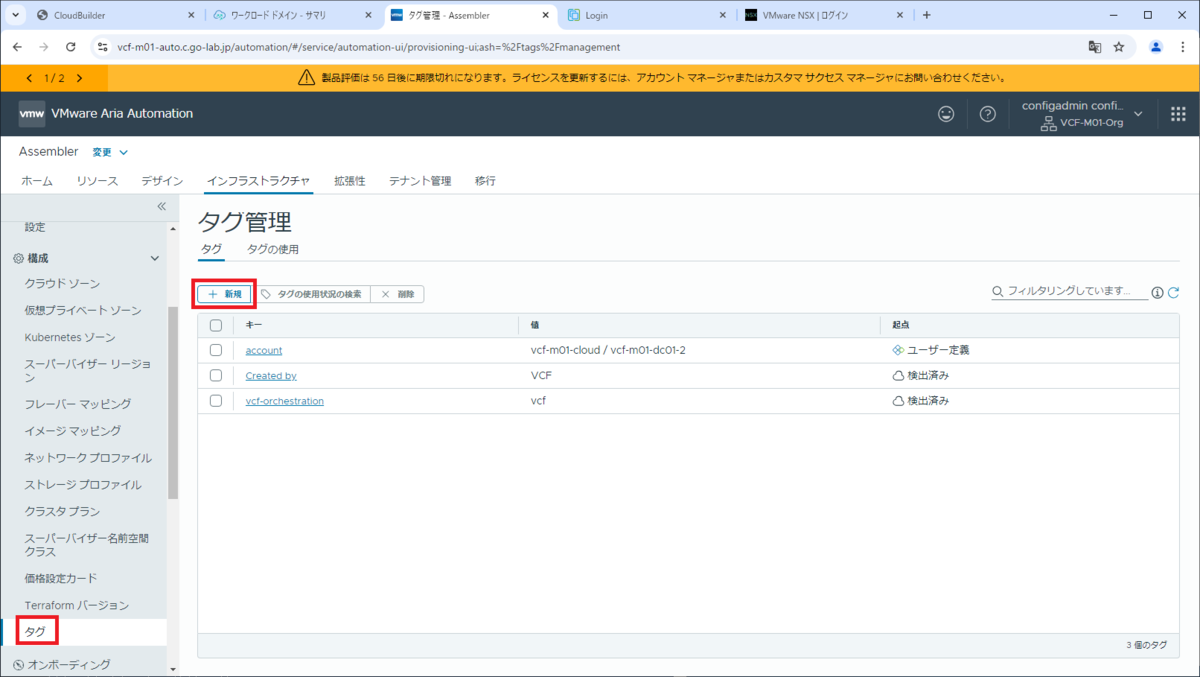Open the Chrome tab search dropdown

click(x=16, y=15)
